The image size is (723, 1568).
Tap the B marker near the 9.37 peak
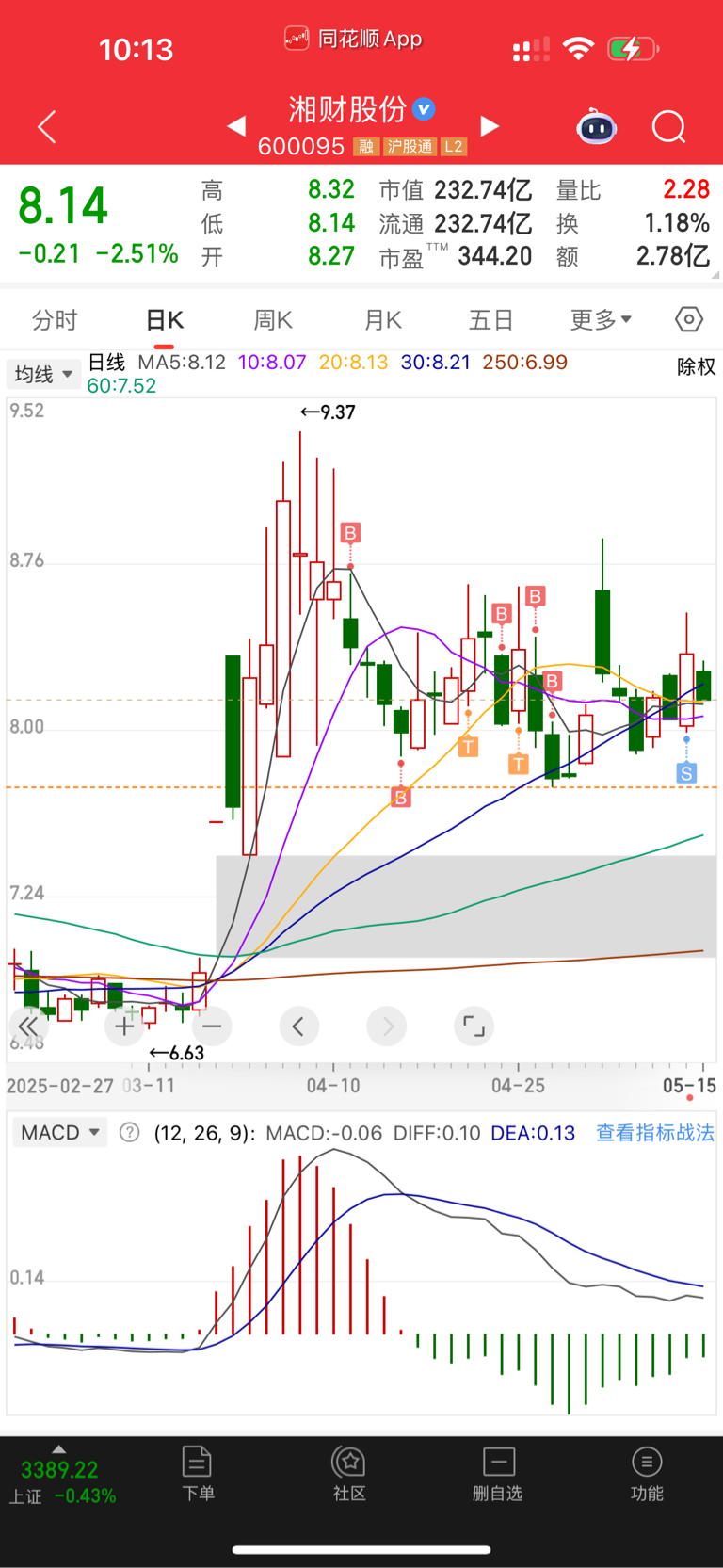[x=350, y=533]
